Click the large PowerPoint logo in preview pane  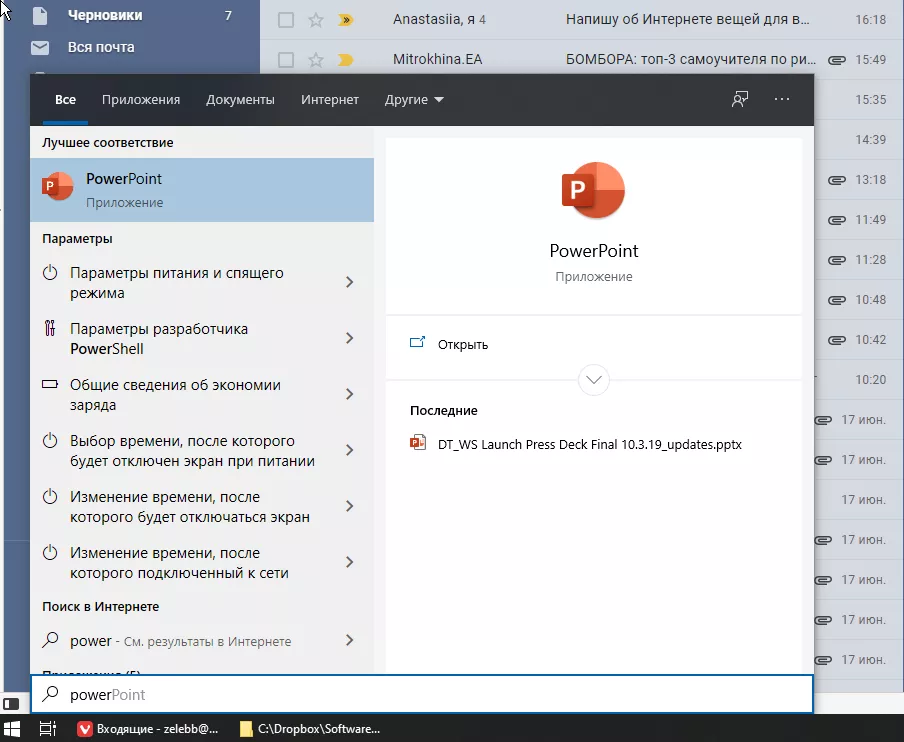point(593,190)
